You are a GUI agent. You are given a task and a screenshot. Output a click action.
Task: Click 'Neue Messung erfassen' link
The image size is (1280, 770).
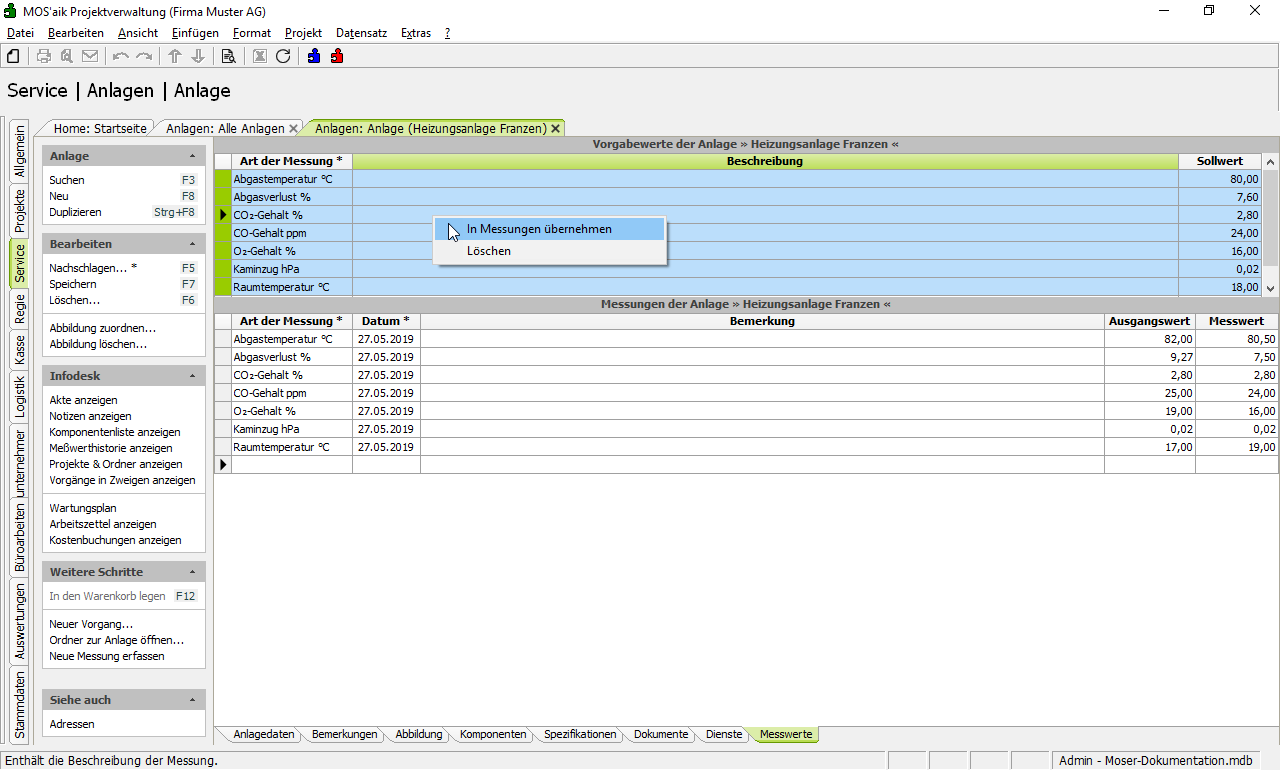[x=107, y=656]
